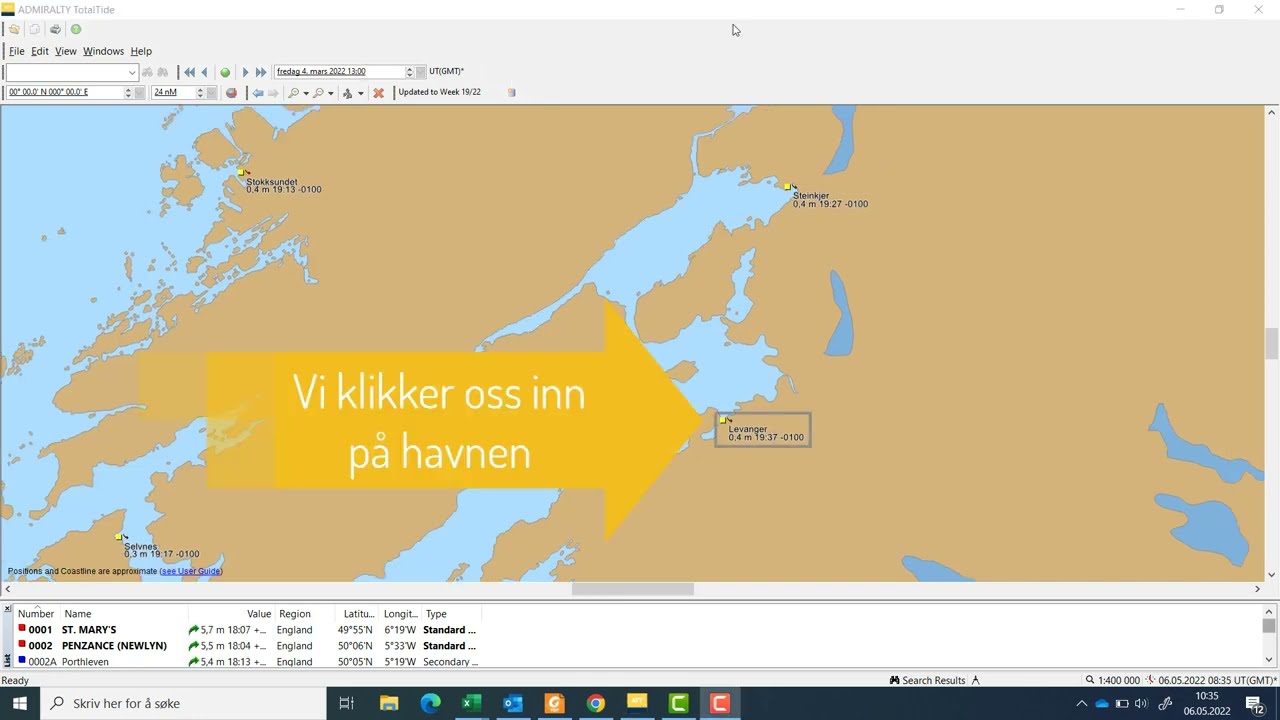Open the View menu
Viewport: 1280px width, 720px height.
[65, 51]
